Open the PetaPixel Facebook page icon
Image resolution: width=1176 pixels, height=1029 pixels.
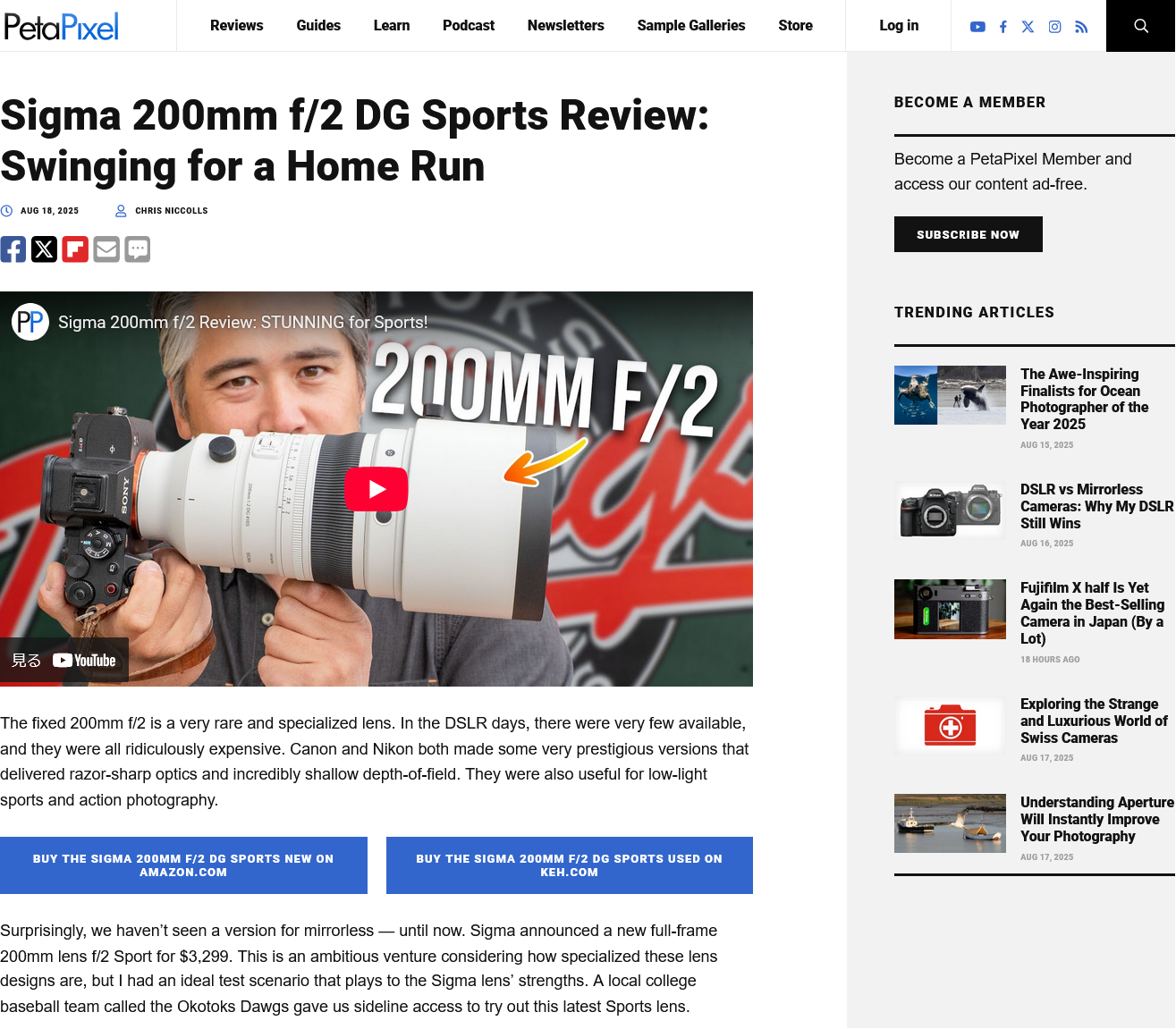(1003, 27)
